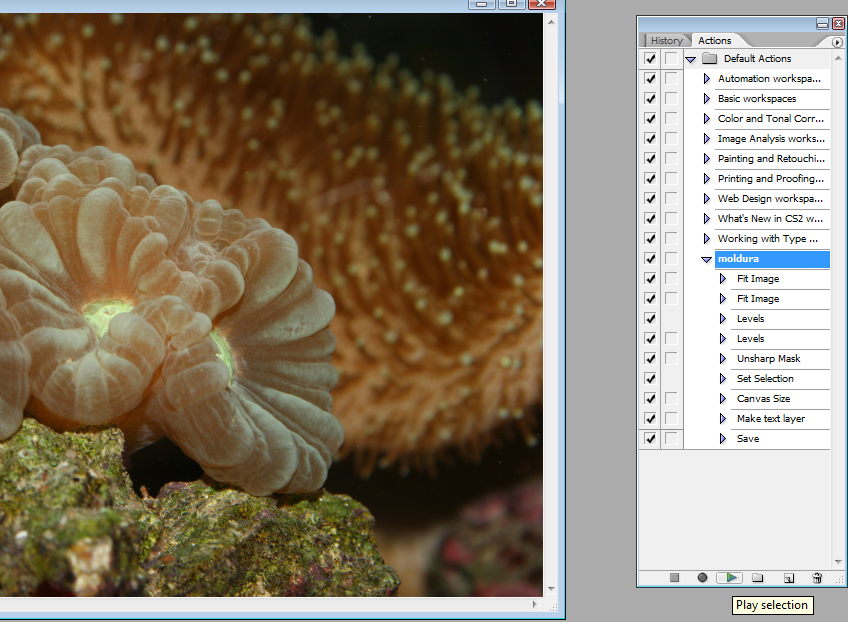
Task: Collapse the moldura action
Action: tap(706, 260)
